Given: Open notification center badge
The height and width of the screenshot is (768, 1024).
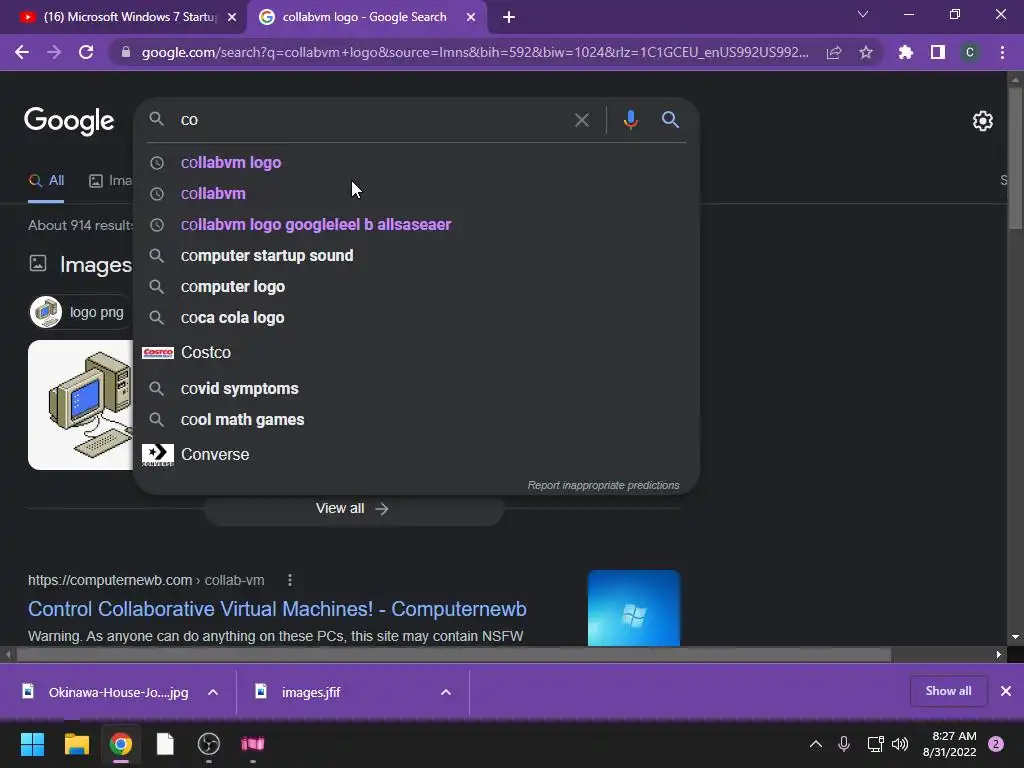Looking at the screenshot, I should (996, 744).
